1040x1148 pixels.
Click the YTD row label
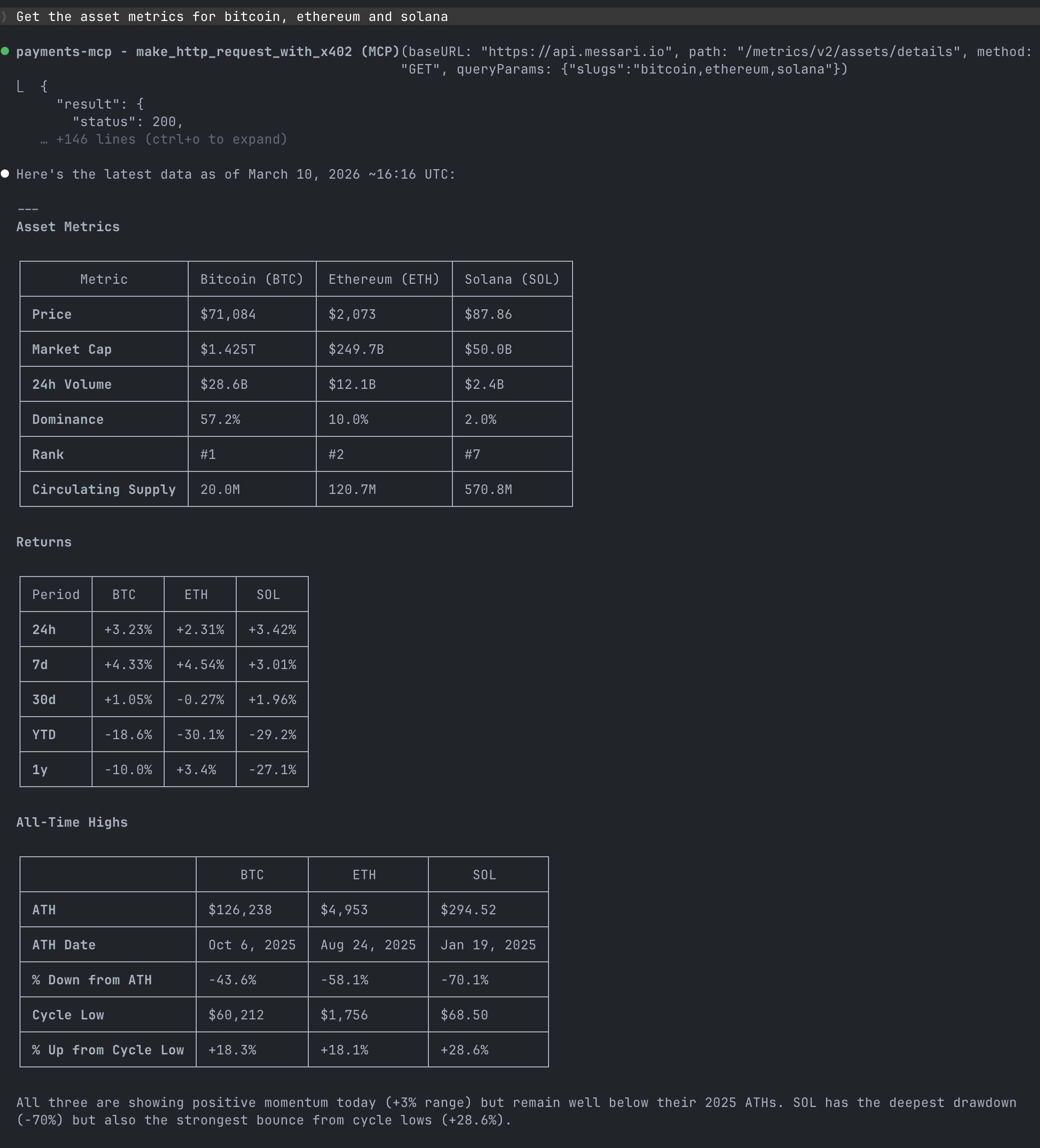pyautogui.click(x=44, y=735)
